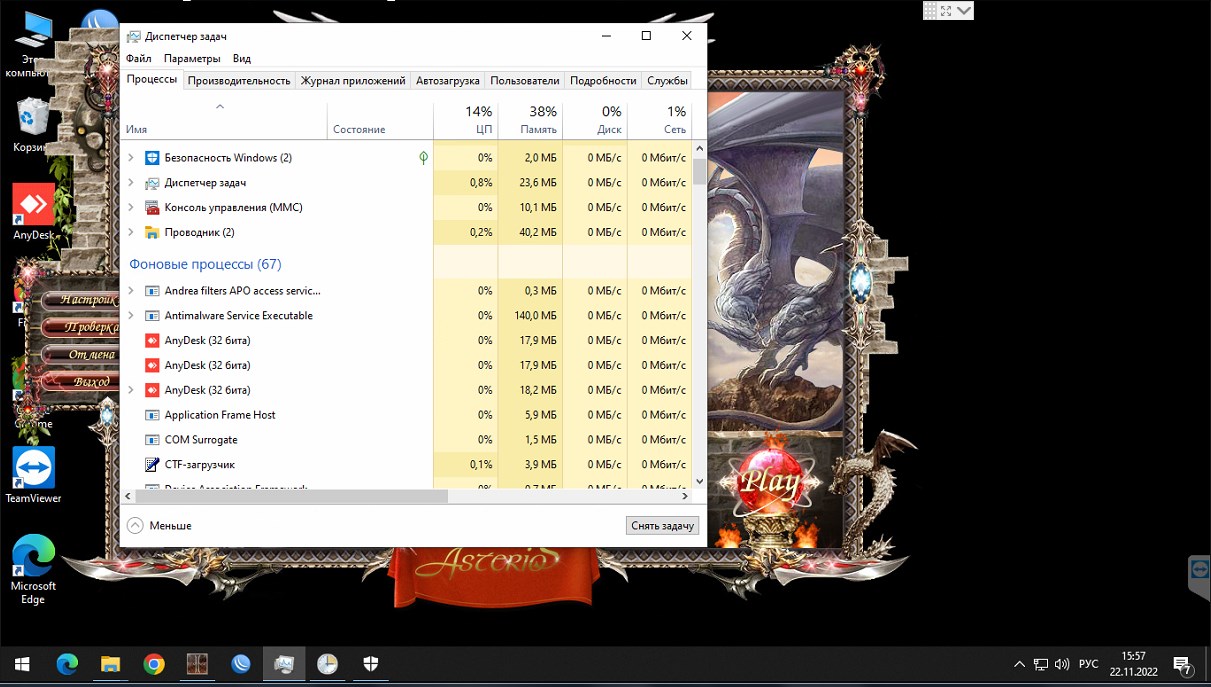Image resolution: width=1211 pixels, height=687 pixels.
Task: Switch to Журнал приложений tab
Action: (353, 81)
